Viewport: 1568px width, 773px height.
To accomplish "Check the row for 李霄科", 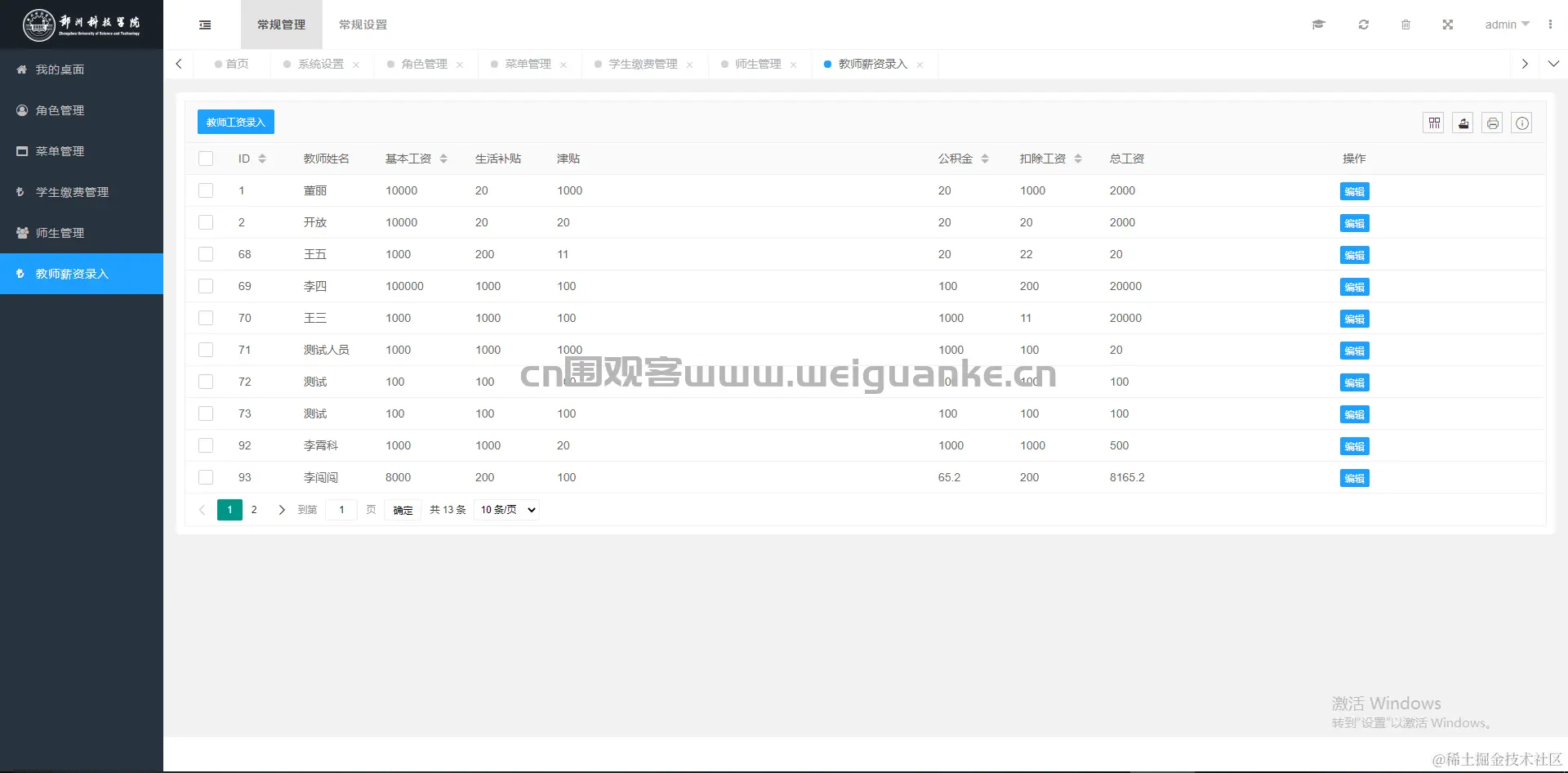I will (206, 445).
